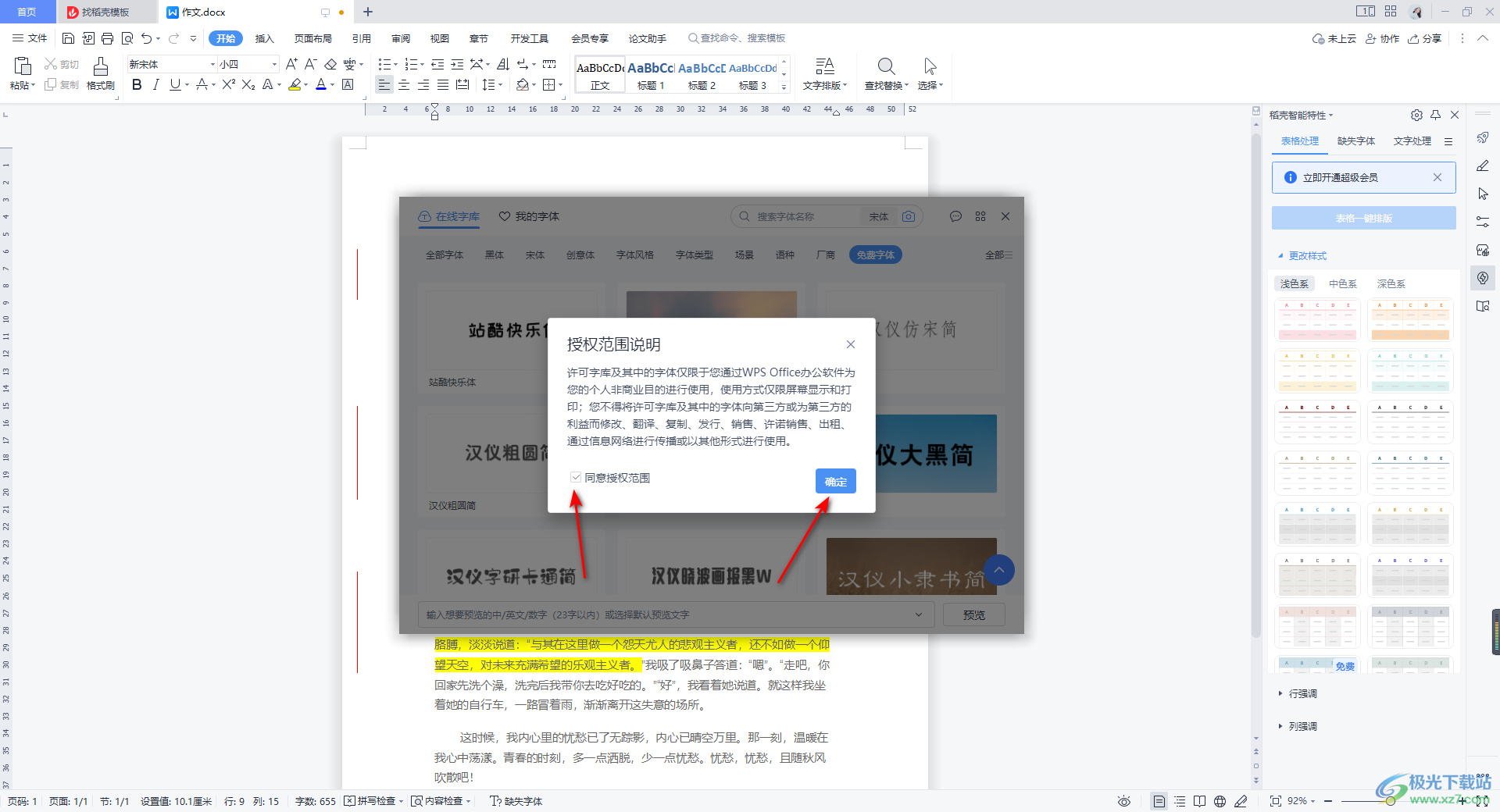
Task: Close the authorization scope dialog
Action: [x=851, y=344]
